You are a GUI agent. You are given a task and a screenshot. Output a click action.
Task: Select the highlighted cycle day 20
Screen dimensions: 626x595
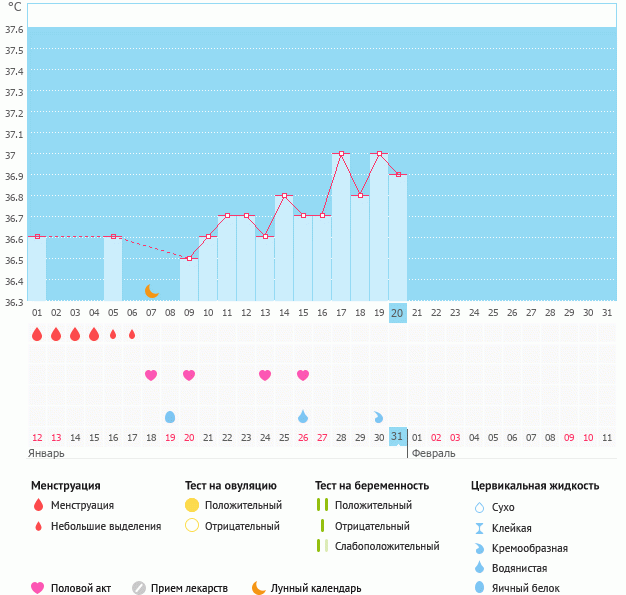pos(398,313)
